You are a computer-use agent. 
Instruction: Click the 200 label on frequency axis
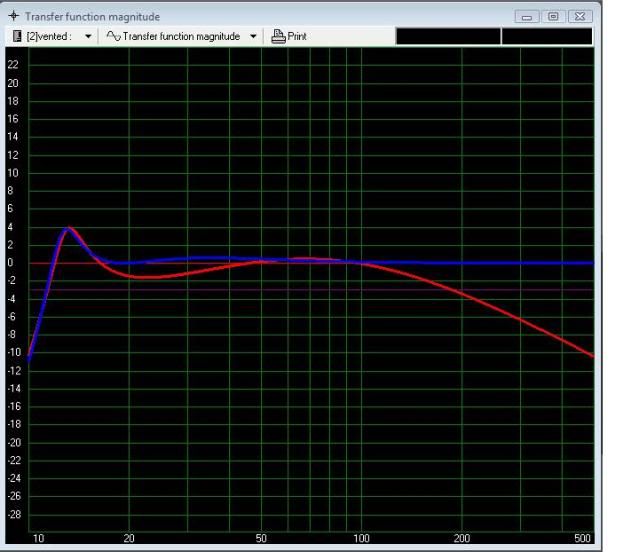click(462, 538)
